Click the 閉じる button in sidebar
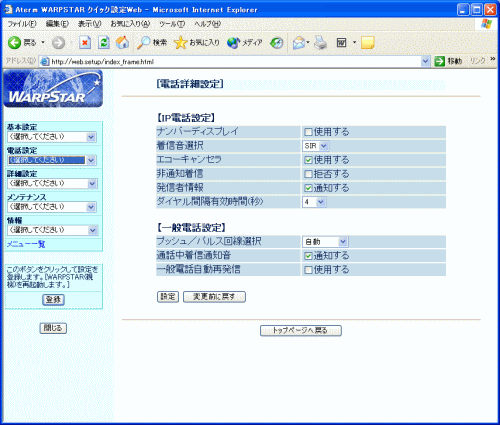Image resolution: width=500 pixels, height=425 pixels. 53,328
